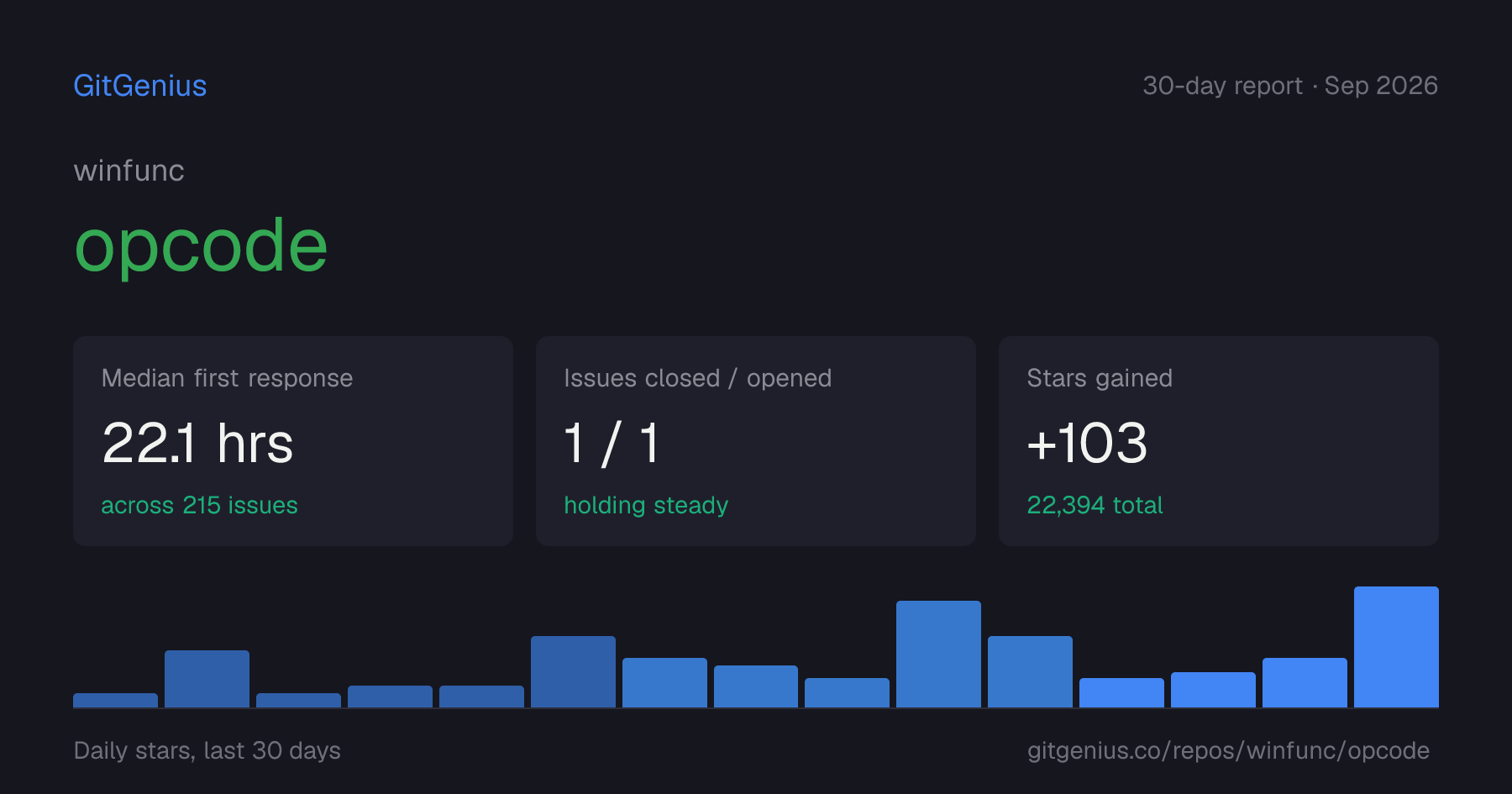Open the Issues closed / opened card

756,441
